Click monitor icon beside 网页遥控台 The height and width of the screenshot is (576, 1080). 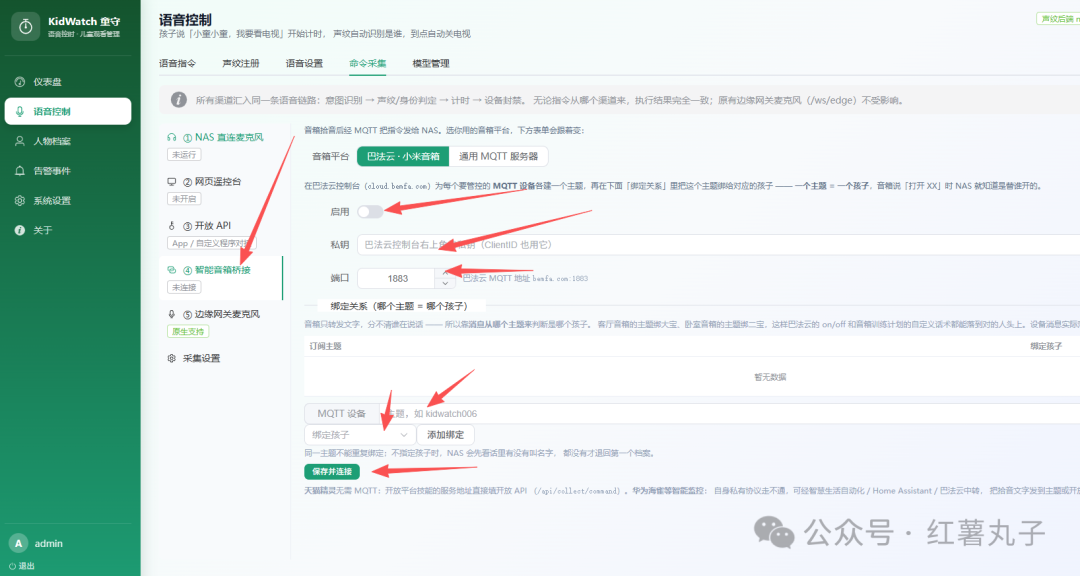172,182
